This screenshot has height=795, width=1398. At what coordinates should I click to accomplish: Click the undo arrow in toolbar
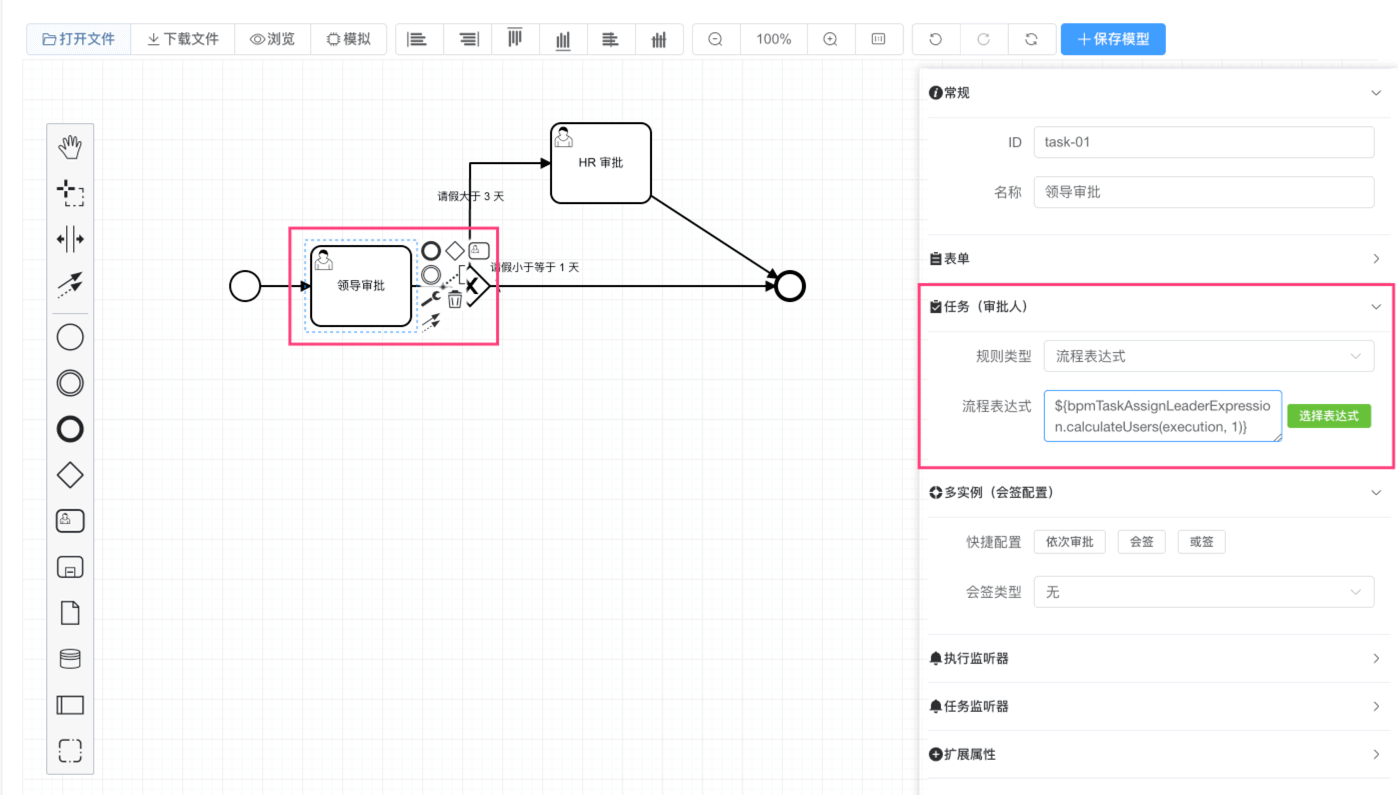935,39
